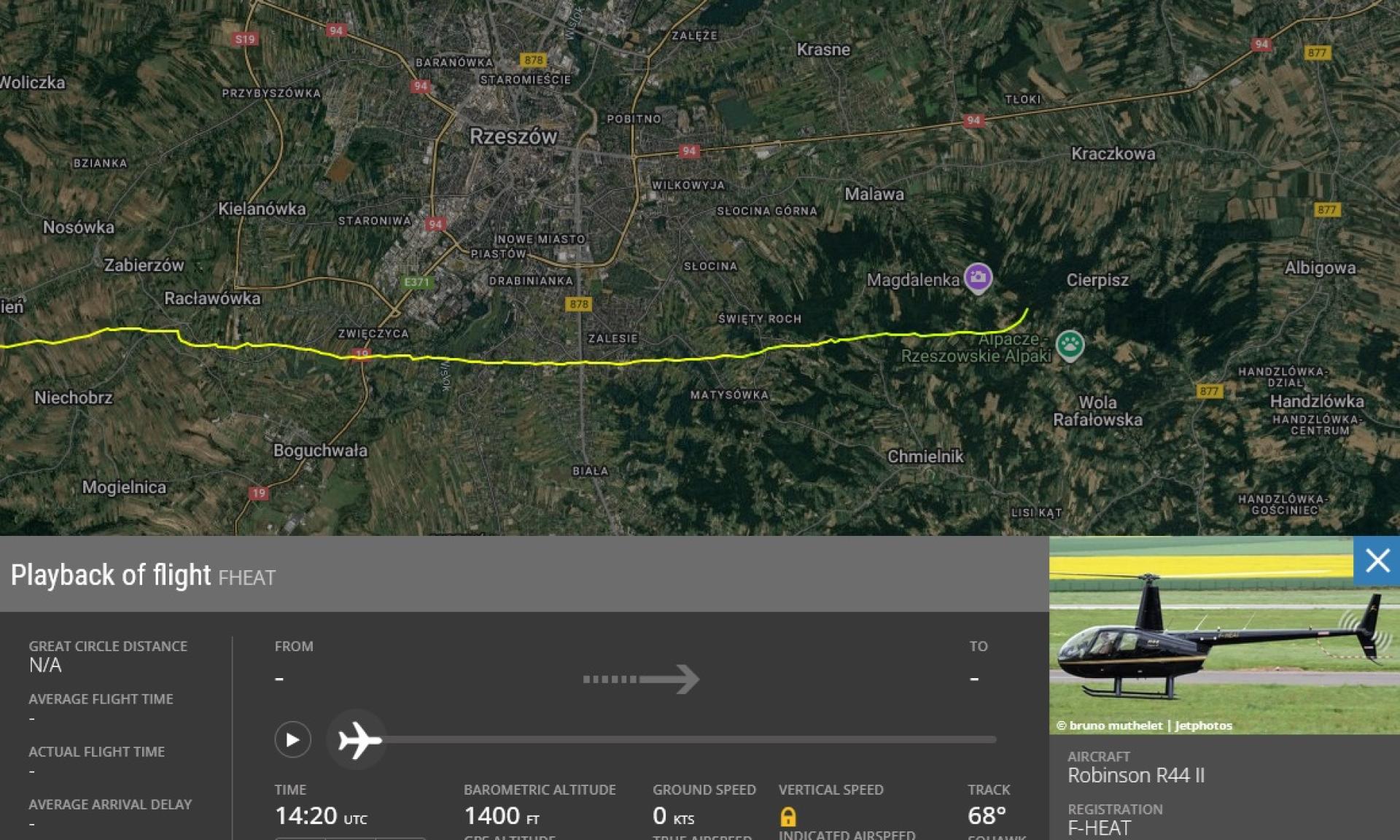Click the playback progress slider track

689,739
